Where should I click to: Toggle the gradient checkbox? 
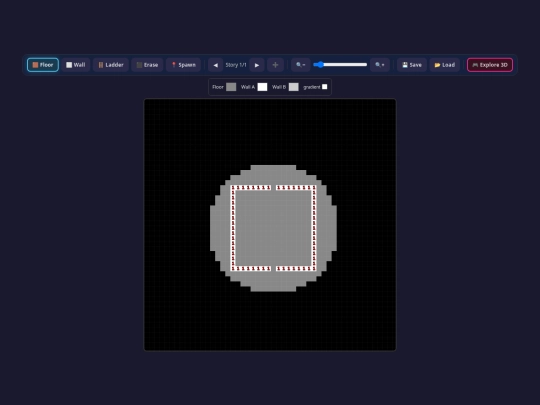(x=324, y=87)
